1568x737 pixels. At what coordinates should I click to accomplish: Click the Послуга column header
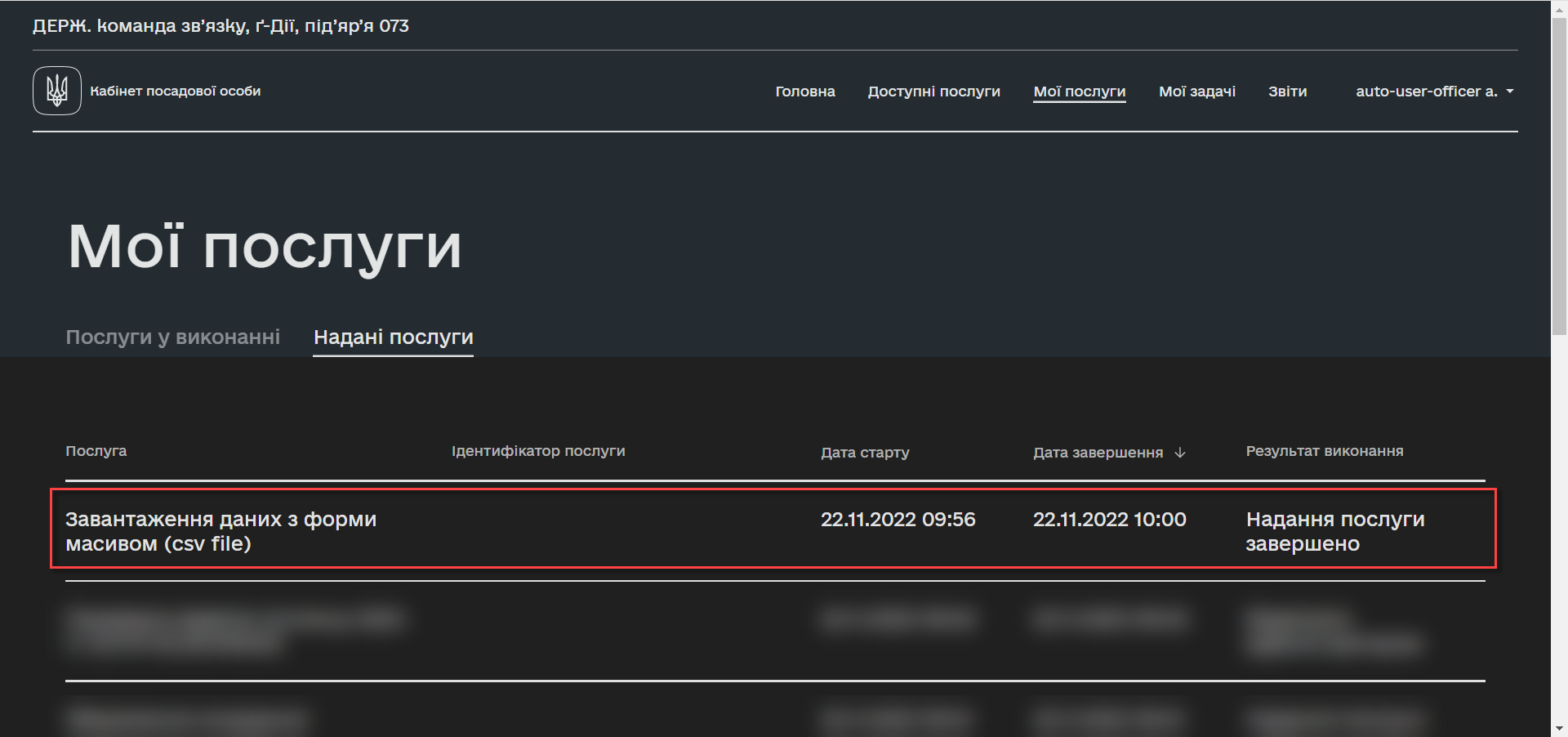[x=96, y=451]
